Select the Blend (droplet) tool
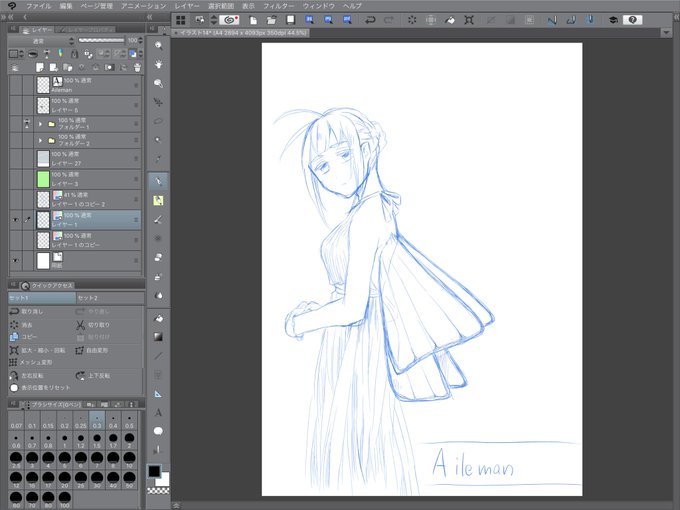The width and height of the screenshot is (680, 510). 158,295
